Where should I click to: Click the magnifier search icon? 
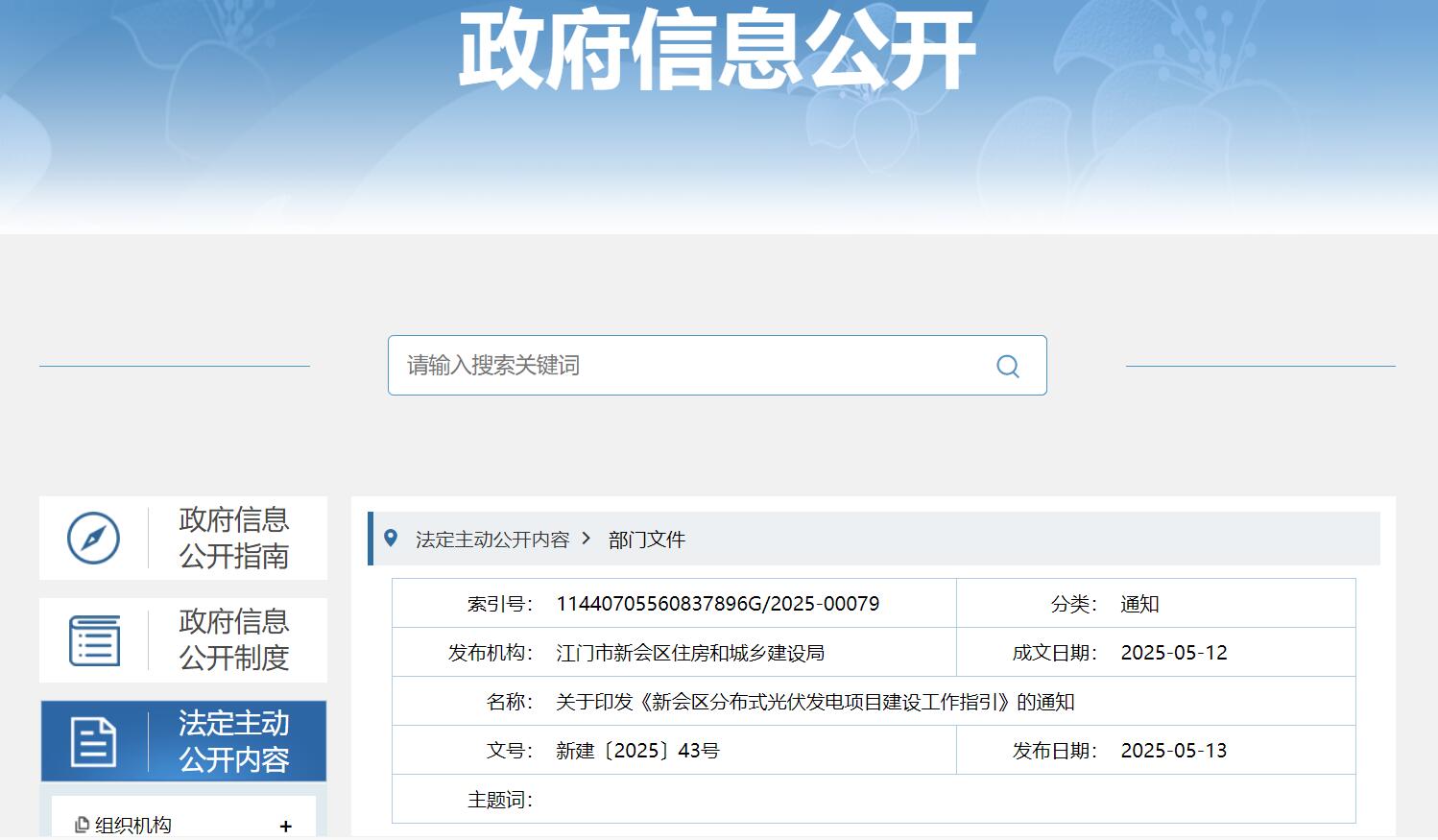1007,366
